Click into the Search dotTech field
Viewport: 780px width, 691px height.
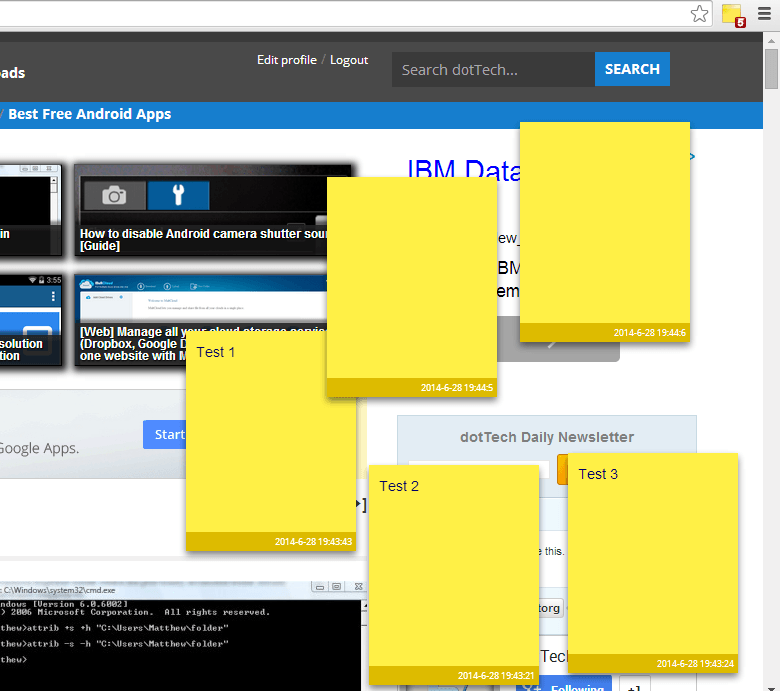tap(492, 70)
